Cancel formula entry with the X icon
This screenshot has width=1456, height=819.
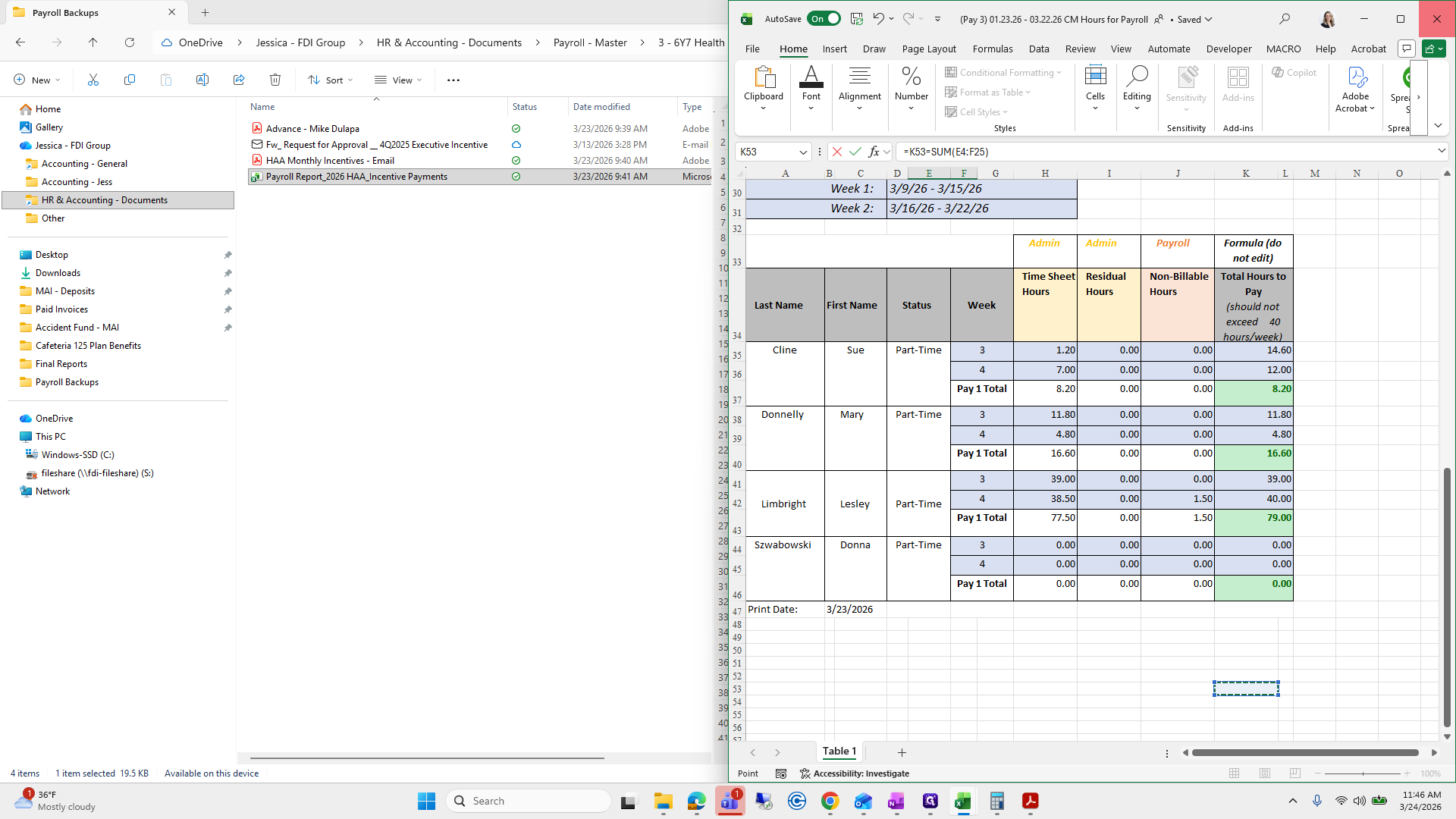click(837, 152)
